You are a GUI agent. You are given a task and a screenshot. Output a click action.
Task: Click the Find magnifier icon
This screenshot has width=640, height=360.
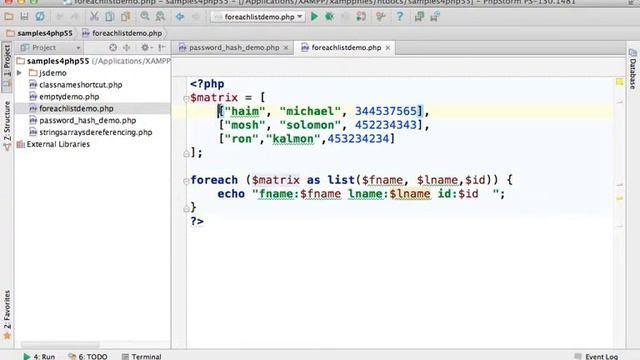click(x=145, y=17)
